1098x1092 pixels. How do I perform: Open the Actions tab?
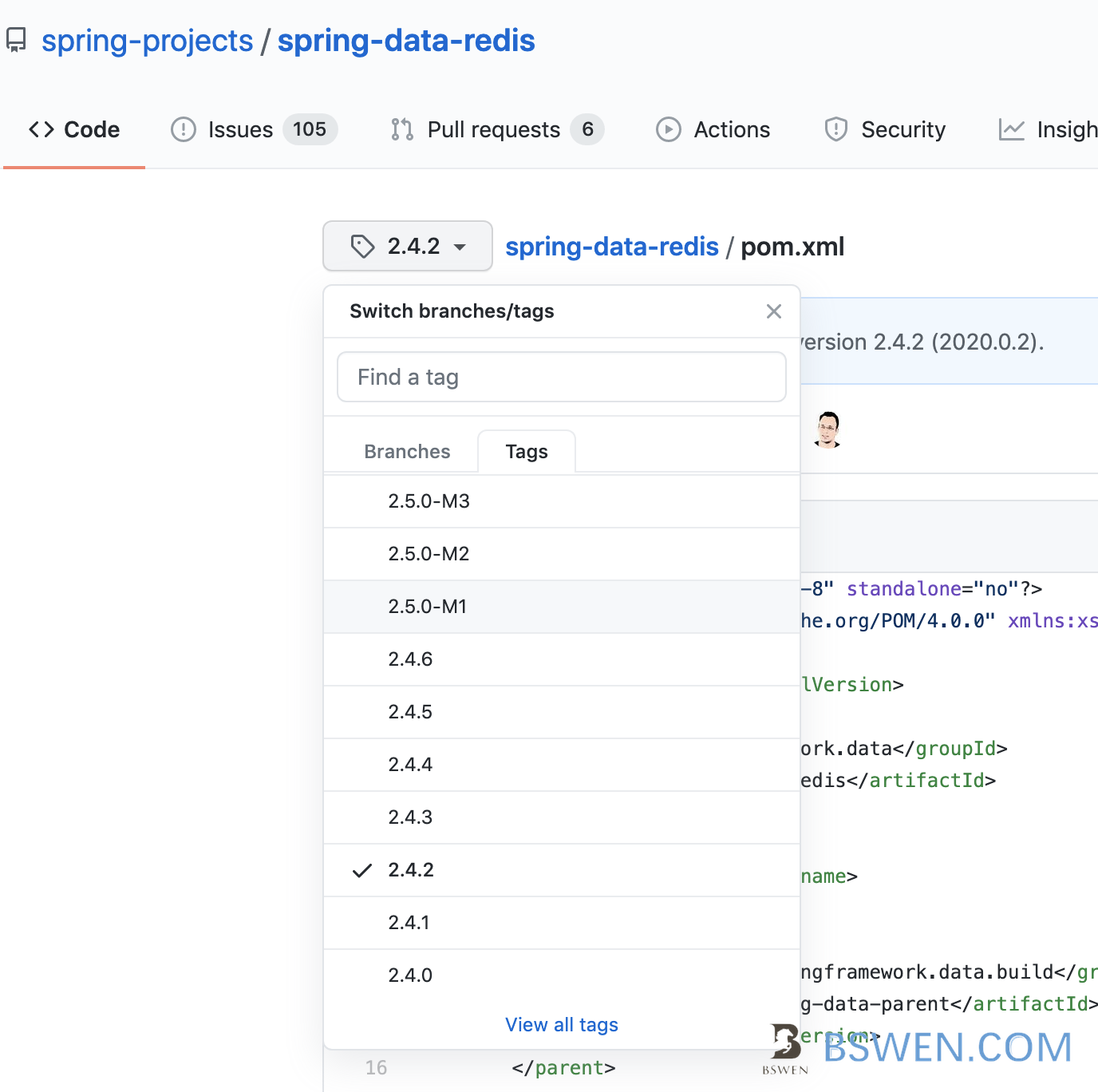coord(713,129)
